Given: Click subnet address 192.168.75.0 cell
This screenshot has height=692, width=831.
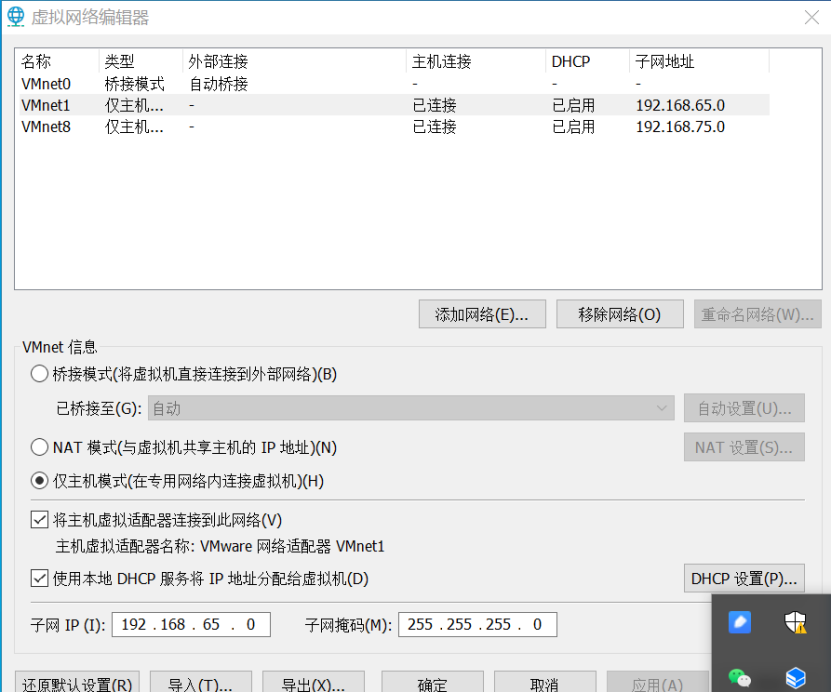Looking at the screenshot, I should tap(680, 127).
